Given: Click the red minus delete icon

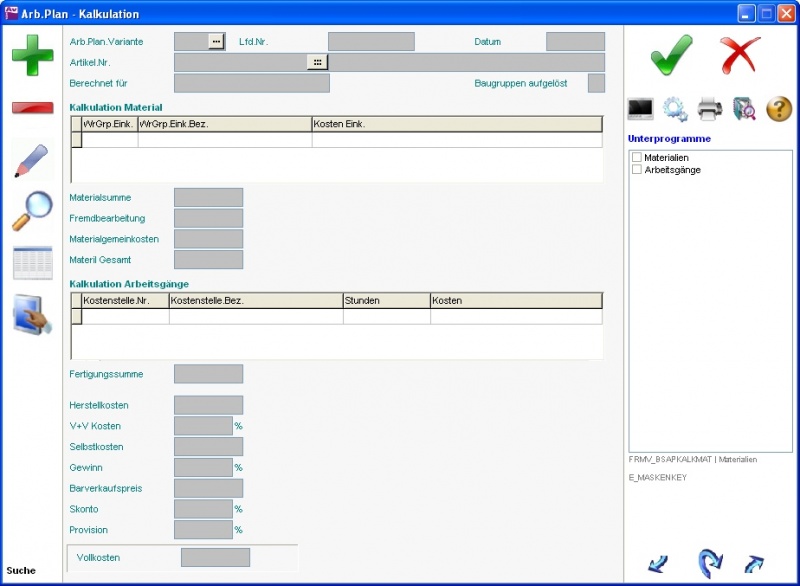Looking at the screenshot, I should pos(32,108).
